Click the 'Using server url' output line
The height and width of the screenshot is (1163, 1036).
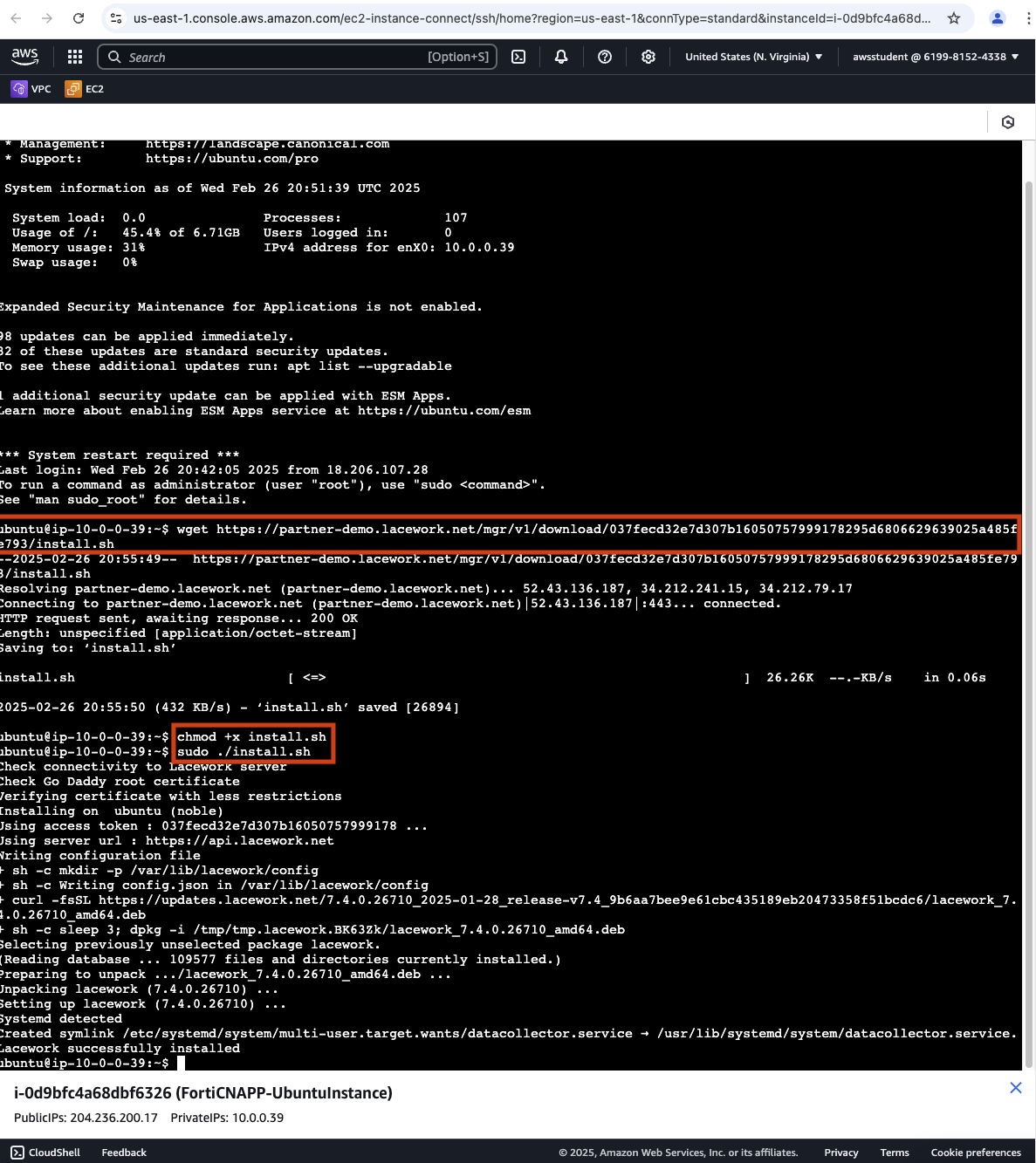click(x=167, y=841)
